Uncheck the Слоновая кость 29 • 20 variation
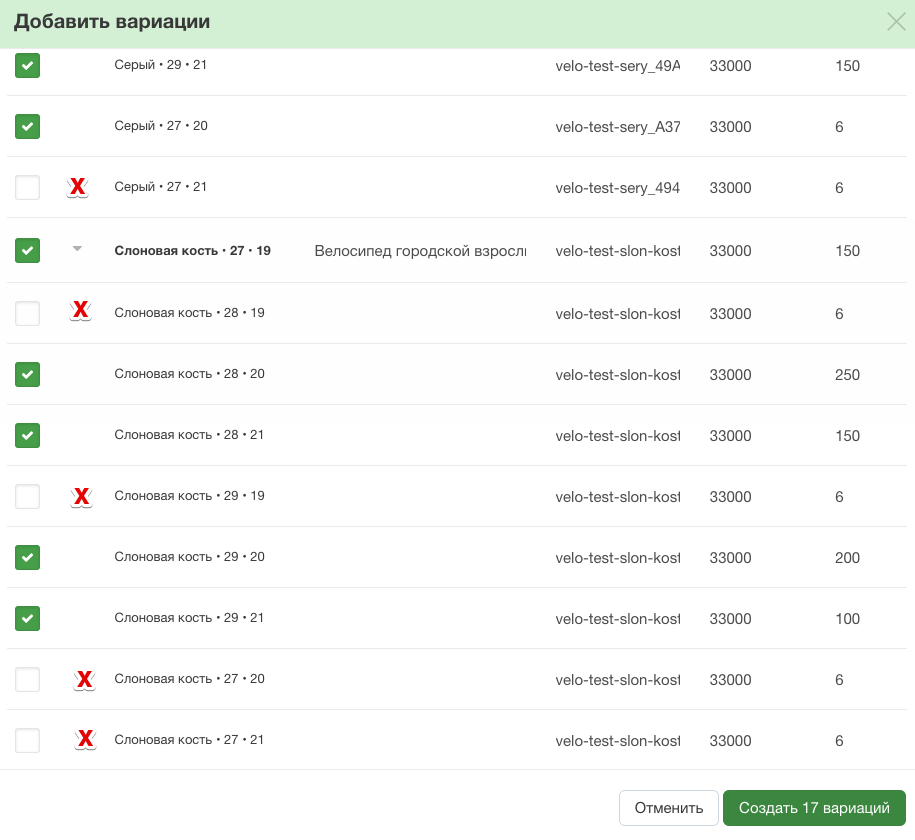This screenshot has height=840, width=915. (27, 557)
